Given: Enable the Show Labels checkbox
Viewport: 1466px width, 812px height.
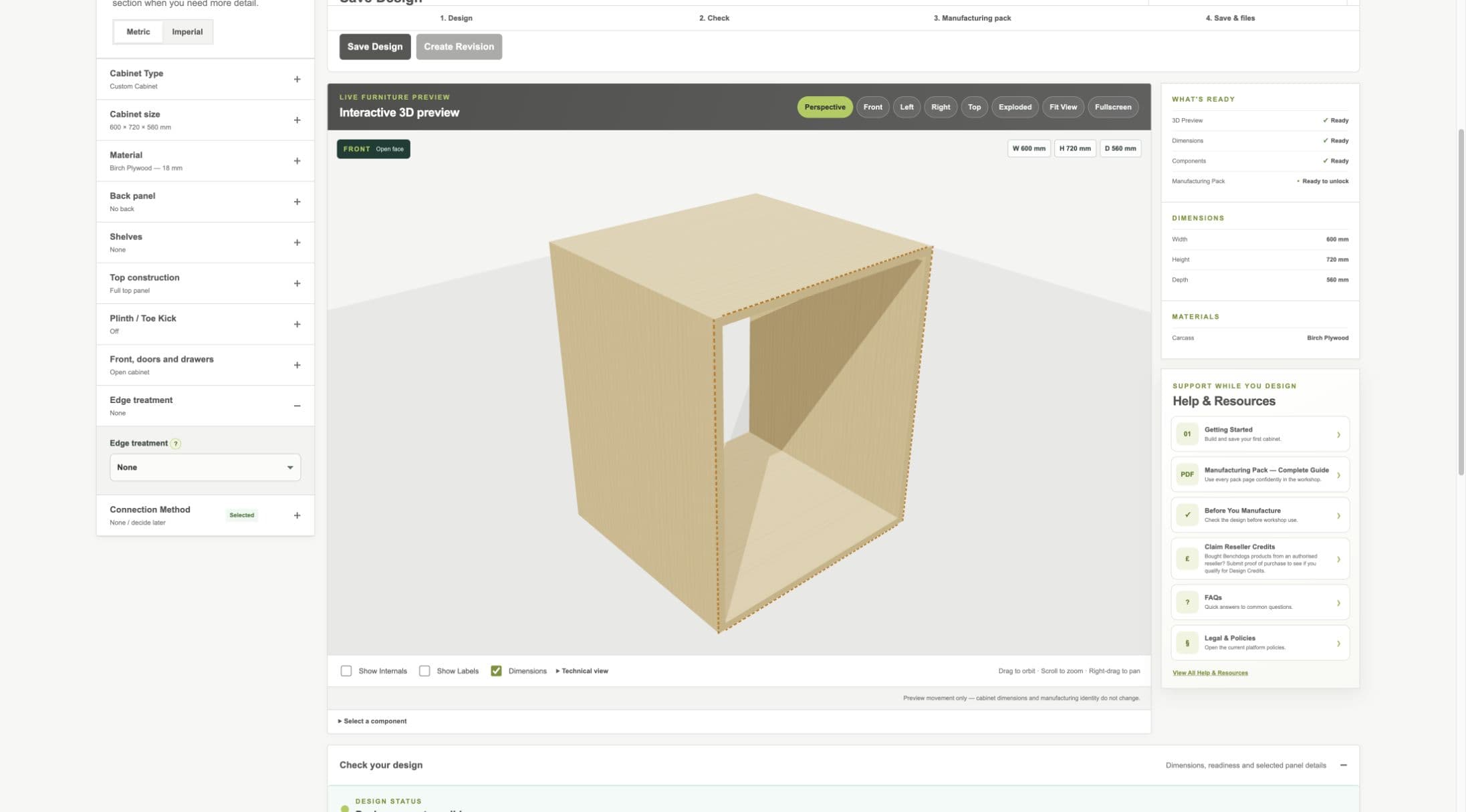Looking at the screenshot, I should click(424, 671).
